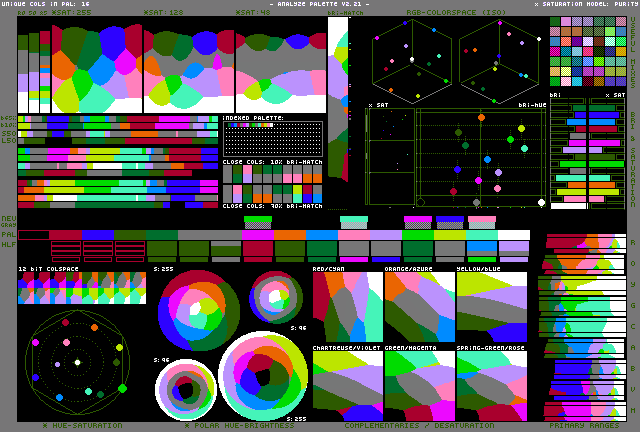640x432 pixels.
Task: Click the "BRI & SATURATION" vertical label
Action: click(x=633, y=159)
